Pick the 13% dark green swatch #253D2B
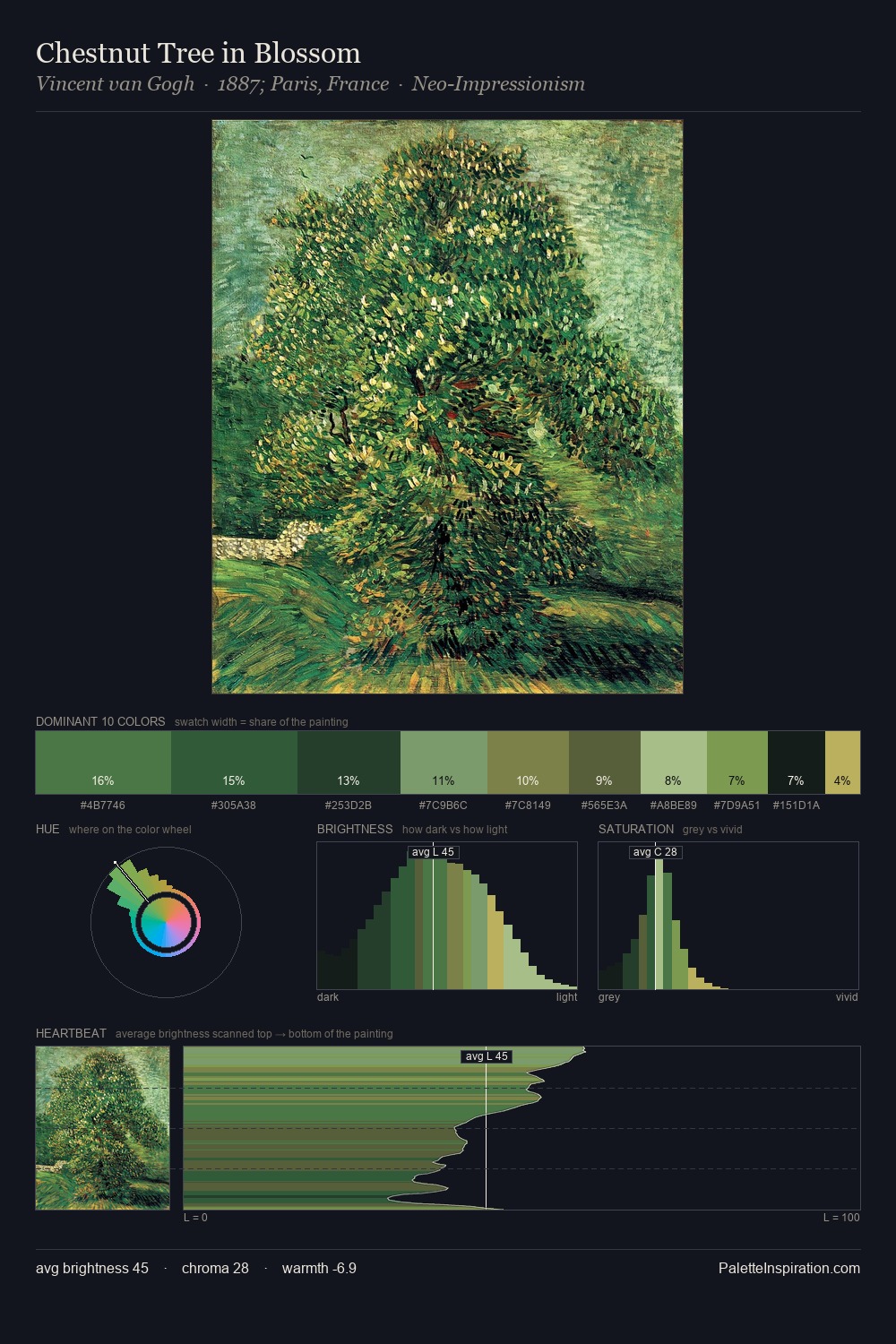The width and height of the screenshot is (896, 1344). pos(349,762)
